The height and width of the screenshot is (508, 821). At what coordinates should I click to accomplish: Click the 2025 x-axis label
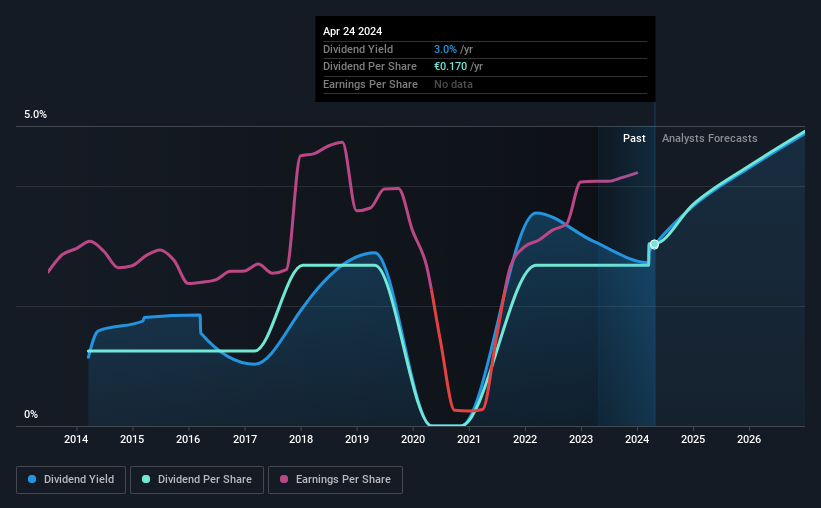[693, 439]
